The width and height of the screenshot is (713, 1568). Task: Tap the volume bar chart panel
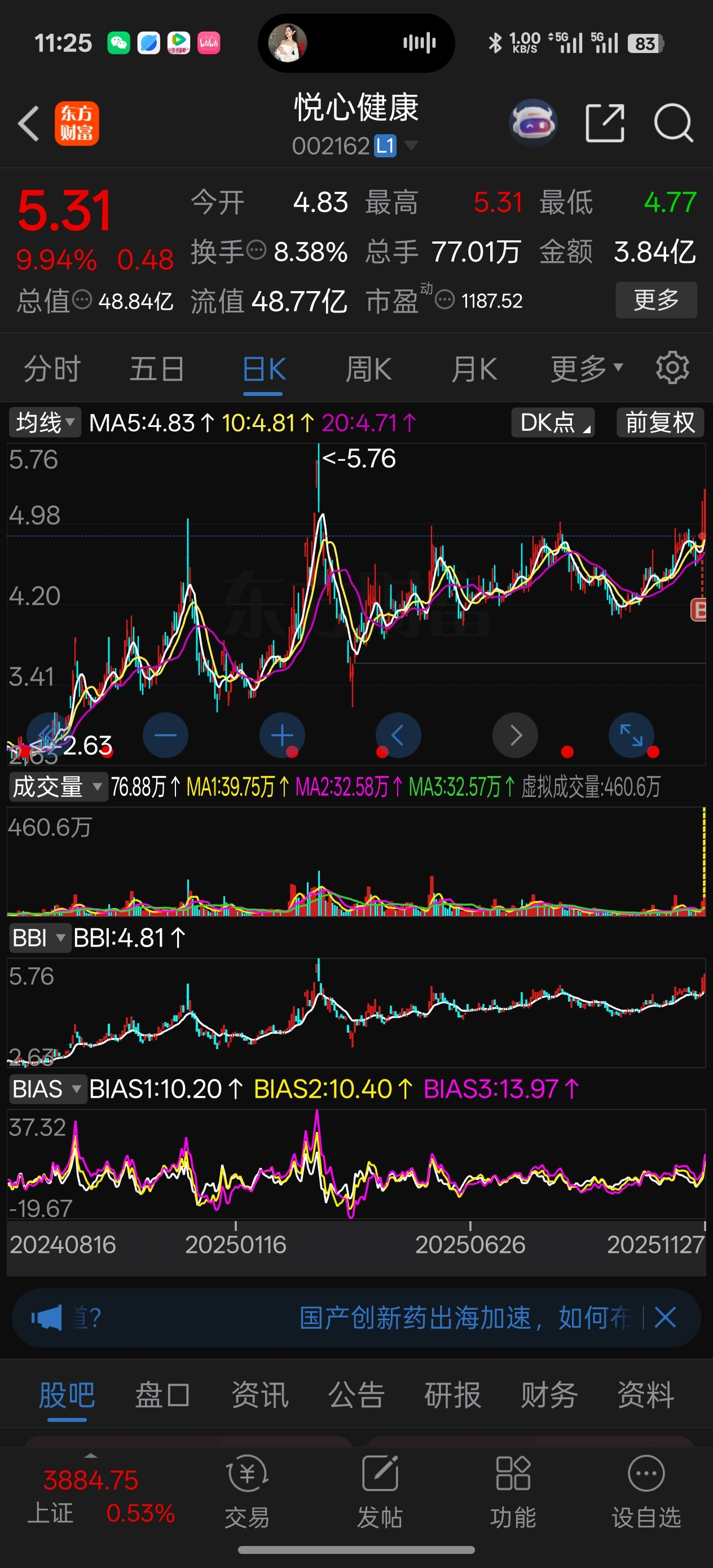point(356,861)
